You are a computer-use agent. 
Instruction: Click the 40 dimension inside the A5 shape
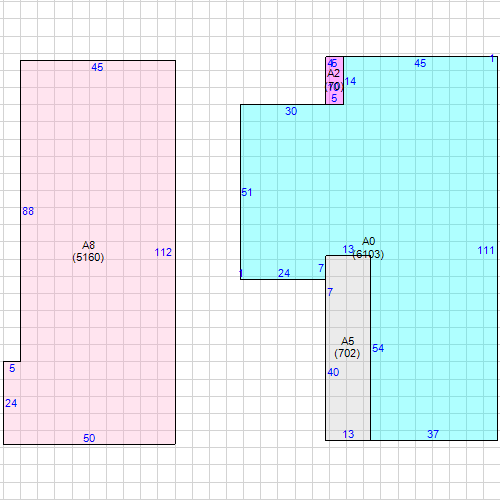[333, 372]
